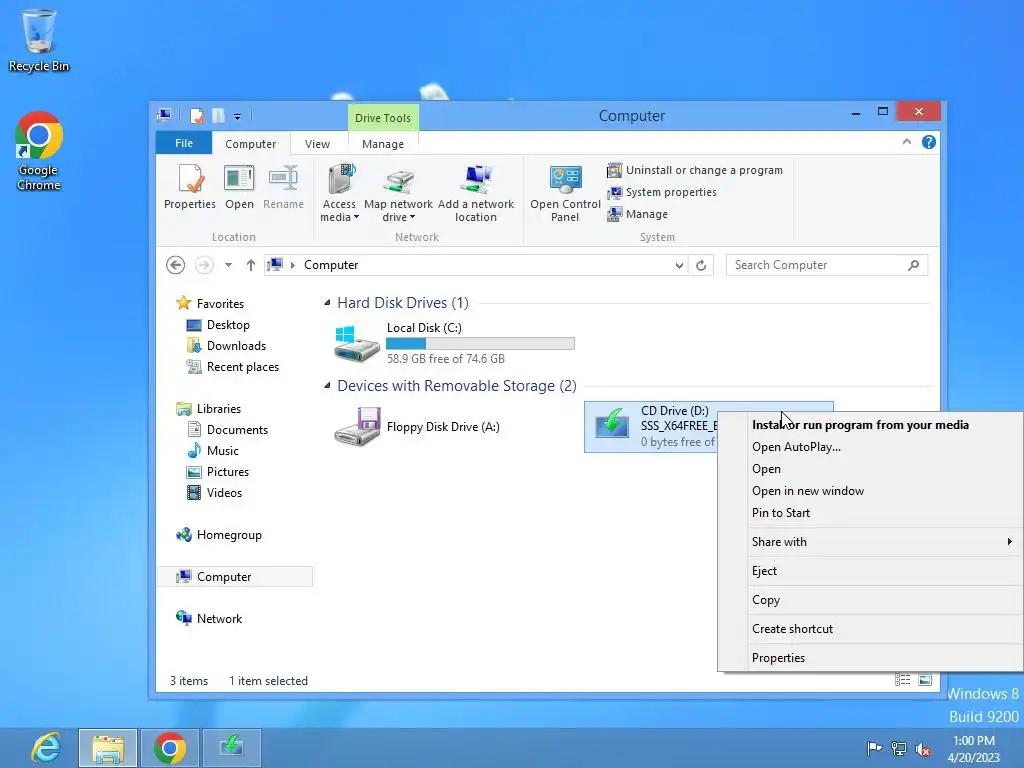This screenshot has width=1024, height=768.
Task: Go up one level with the up arrow
Action: click(x=251, y=264)
